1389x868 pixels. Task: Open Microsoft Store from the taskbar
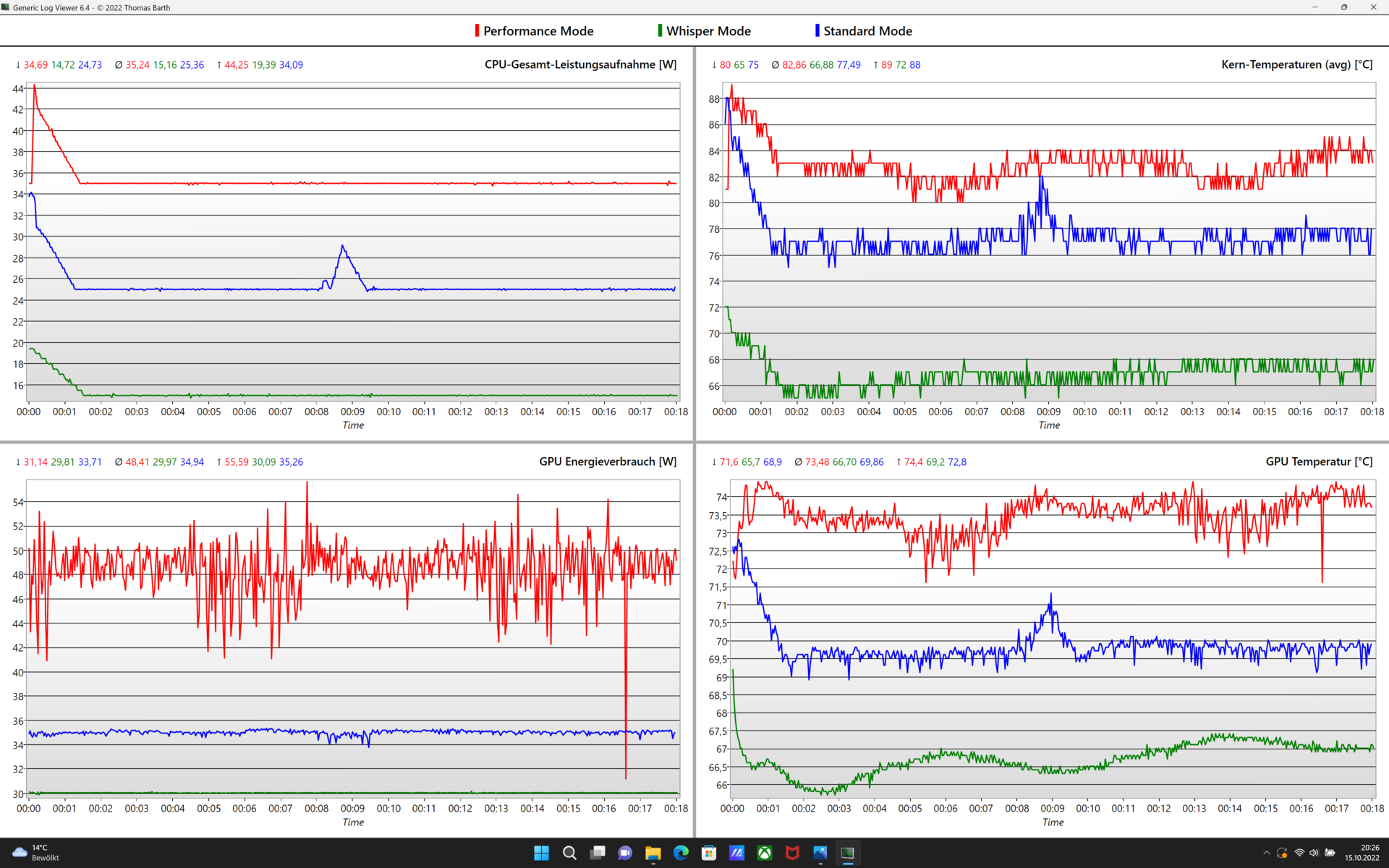[x=709, y=854]
